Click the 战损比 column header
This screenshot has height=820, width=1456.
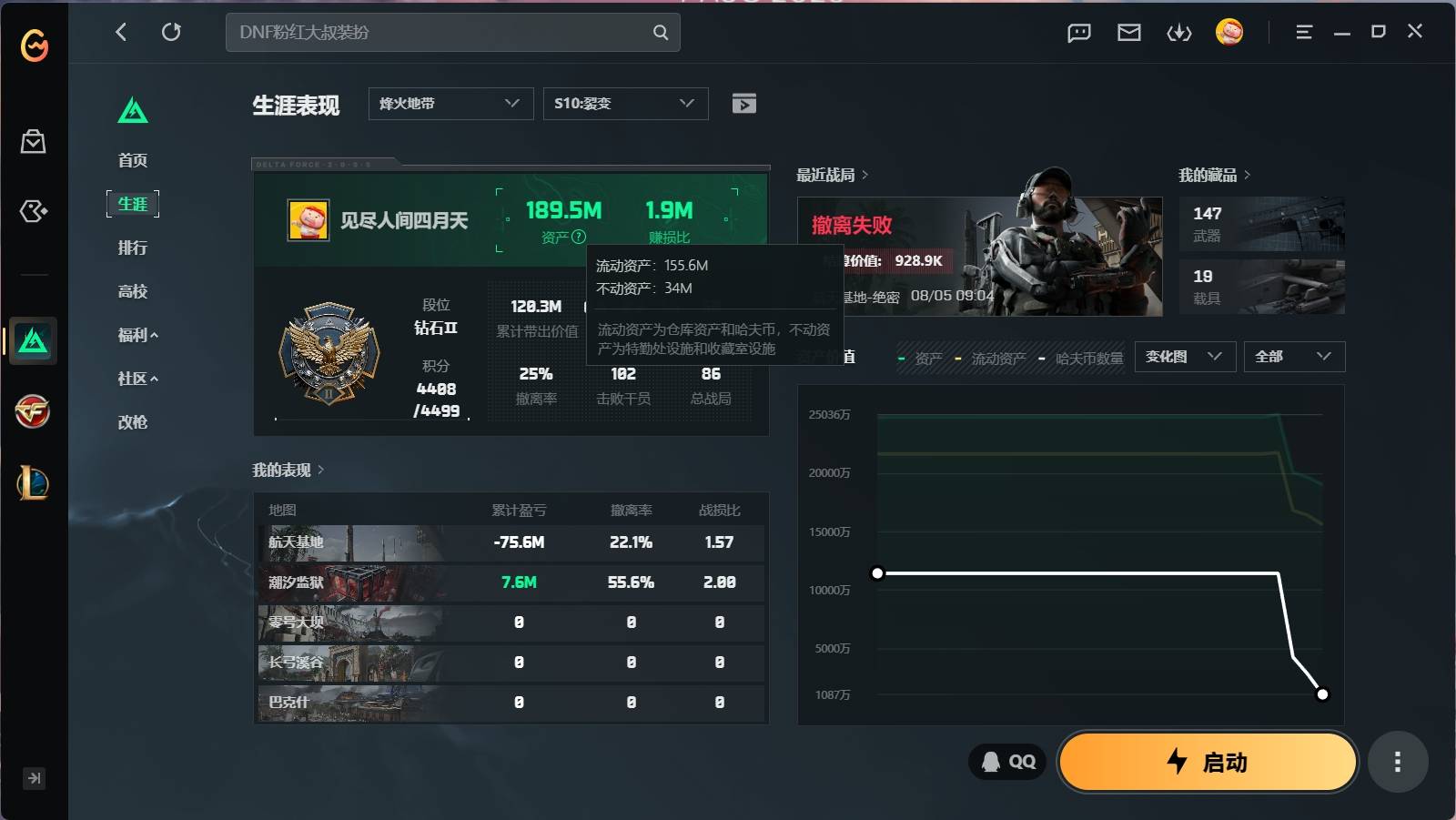click(719, 511)
